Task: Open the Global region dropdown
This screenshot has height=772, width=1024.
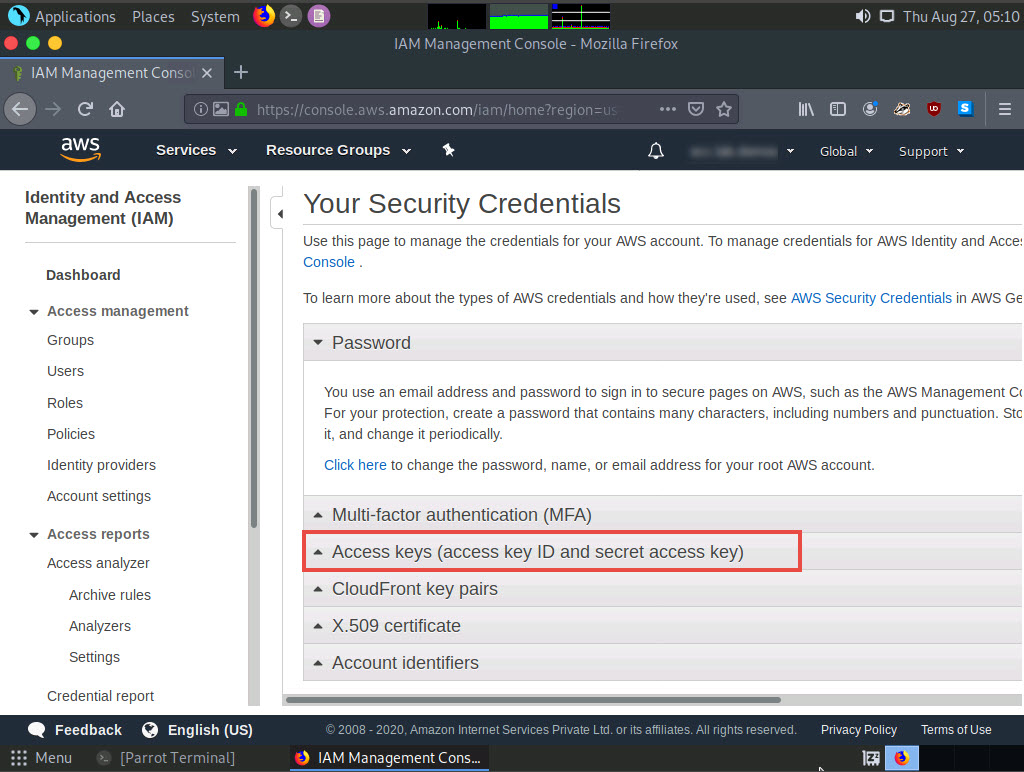Action: coord(846,151)
